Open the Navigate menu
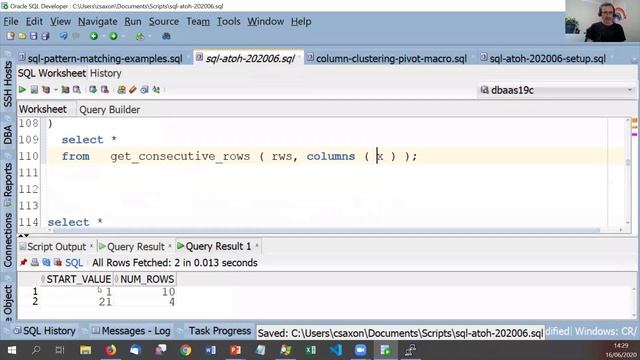Viewport: 640px width, 360px height. tap(98, 21)
